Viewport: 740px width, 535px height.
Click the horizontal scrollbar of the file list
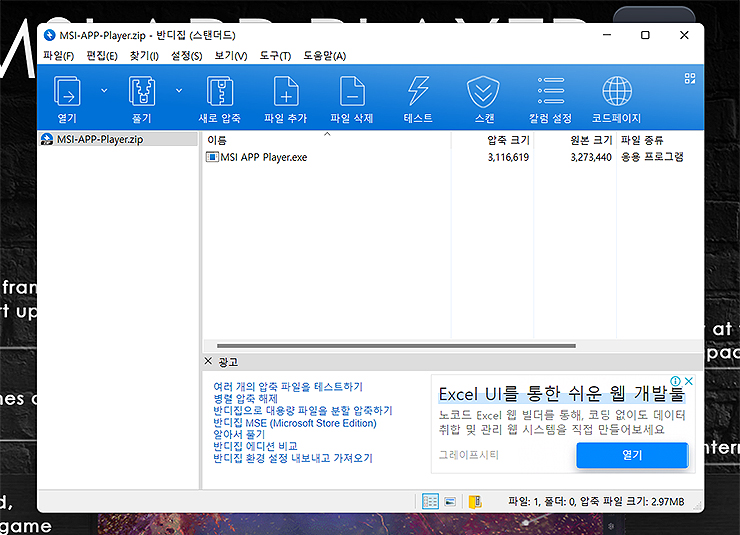point(396,346)
